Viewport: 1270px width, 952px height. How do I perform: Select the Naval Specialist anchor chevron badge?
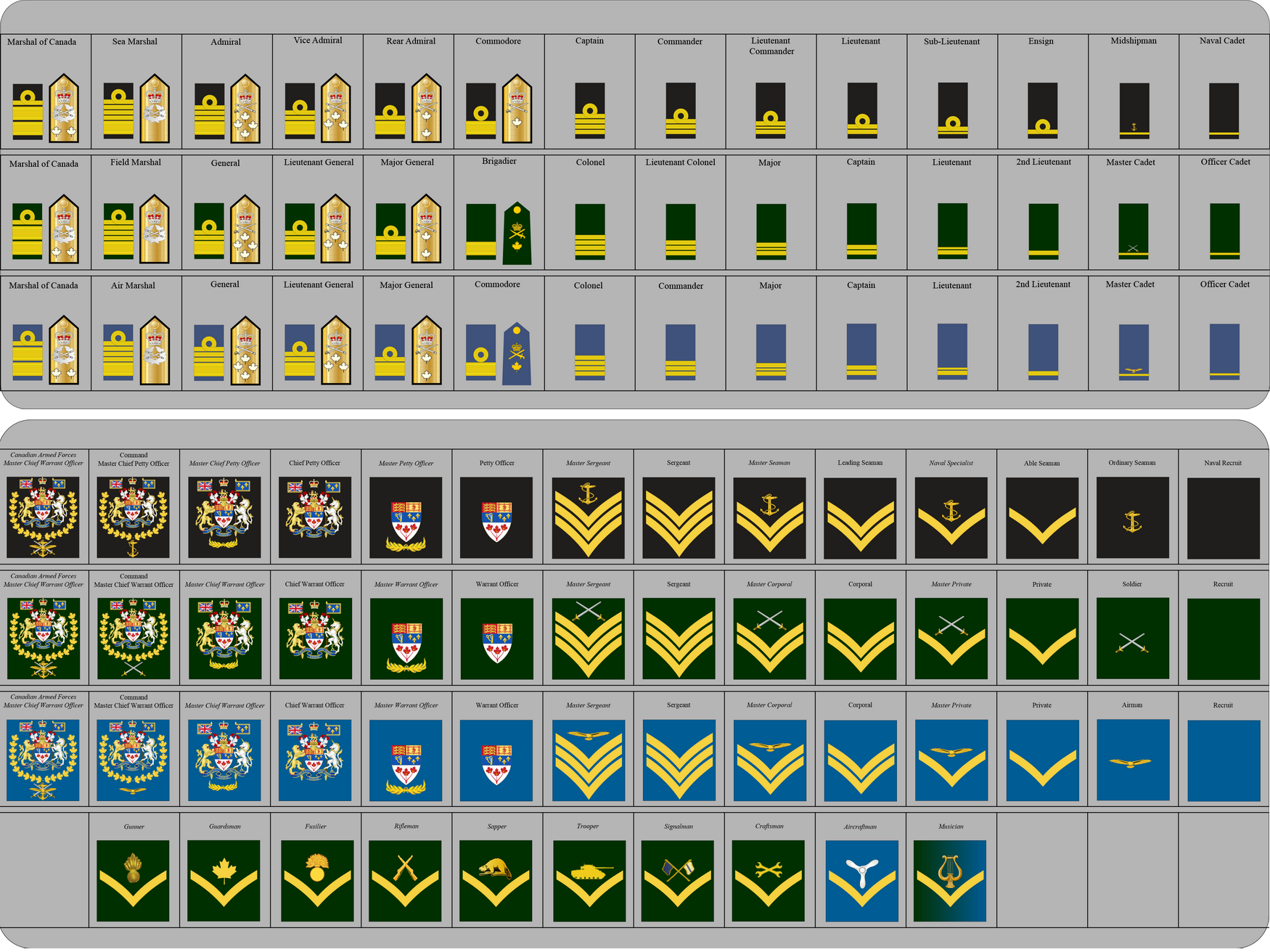(x=951, y=518)
